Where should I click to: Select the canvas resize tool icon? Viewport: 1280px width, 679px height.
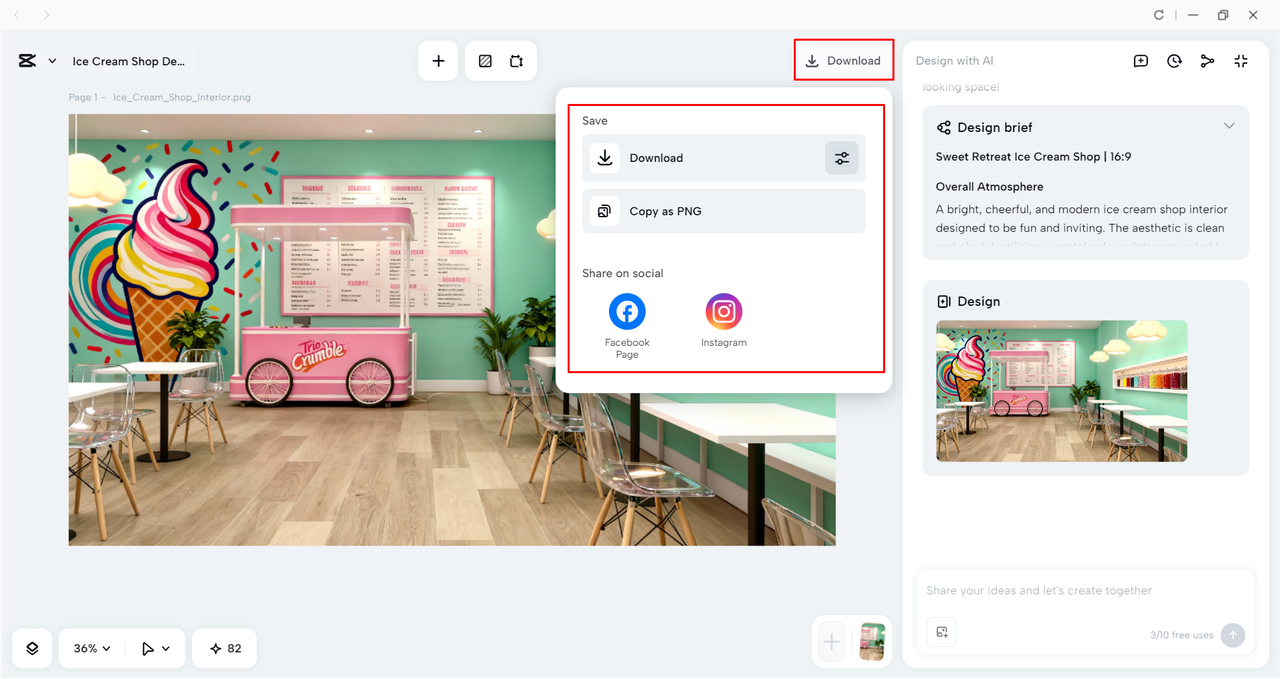pos(516,61)
